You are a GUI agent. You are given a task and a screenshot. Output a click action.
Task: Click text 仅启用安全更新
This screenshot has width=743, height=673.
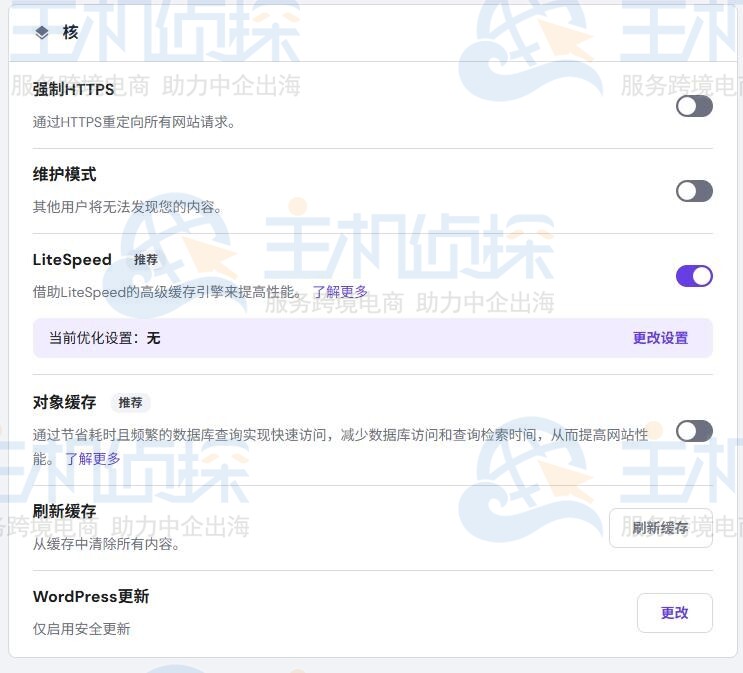[82, 629]
